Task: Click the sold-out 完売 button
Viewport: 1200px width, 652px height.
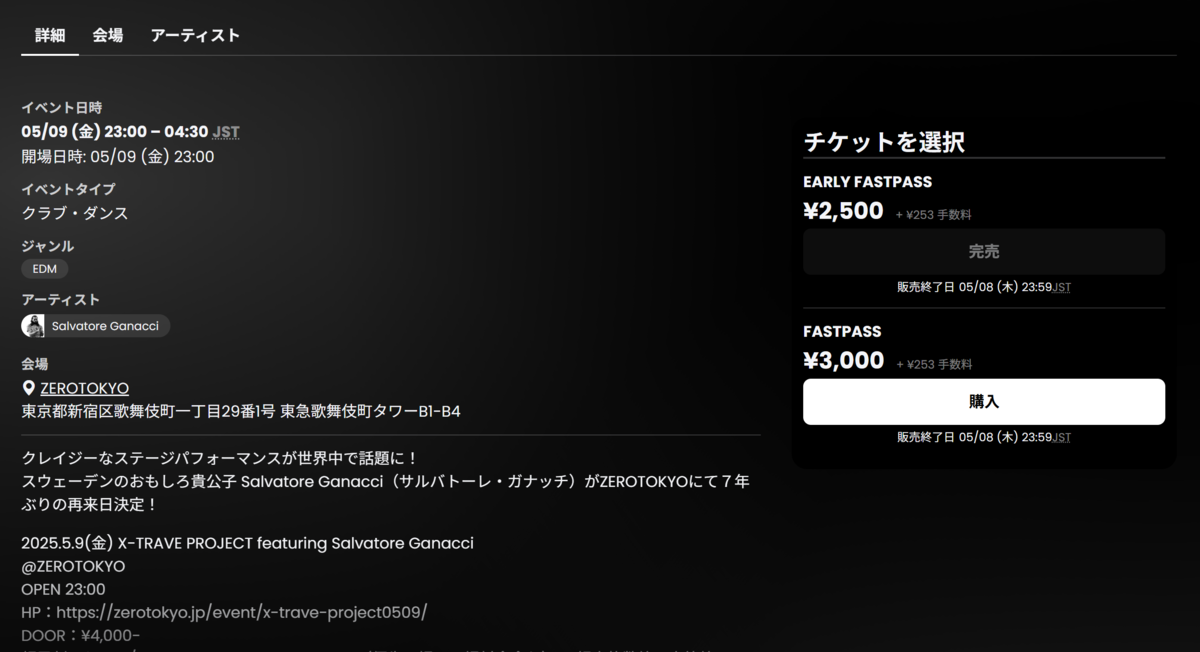Action: [x=984, y=252]
